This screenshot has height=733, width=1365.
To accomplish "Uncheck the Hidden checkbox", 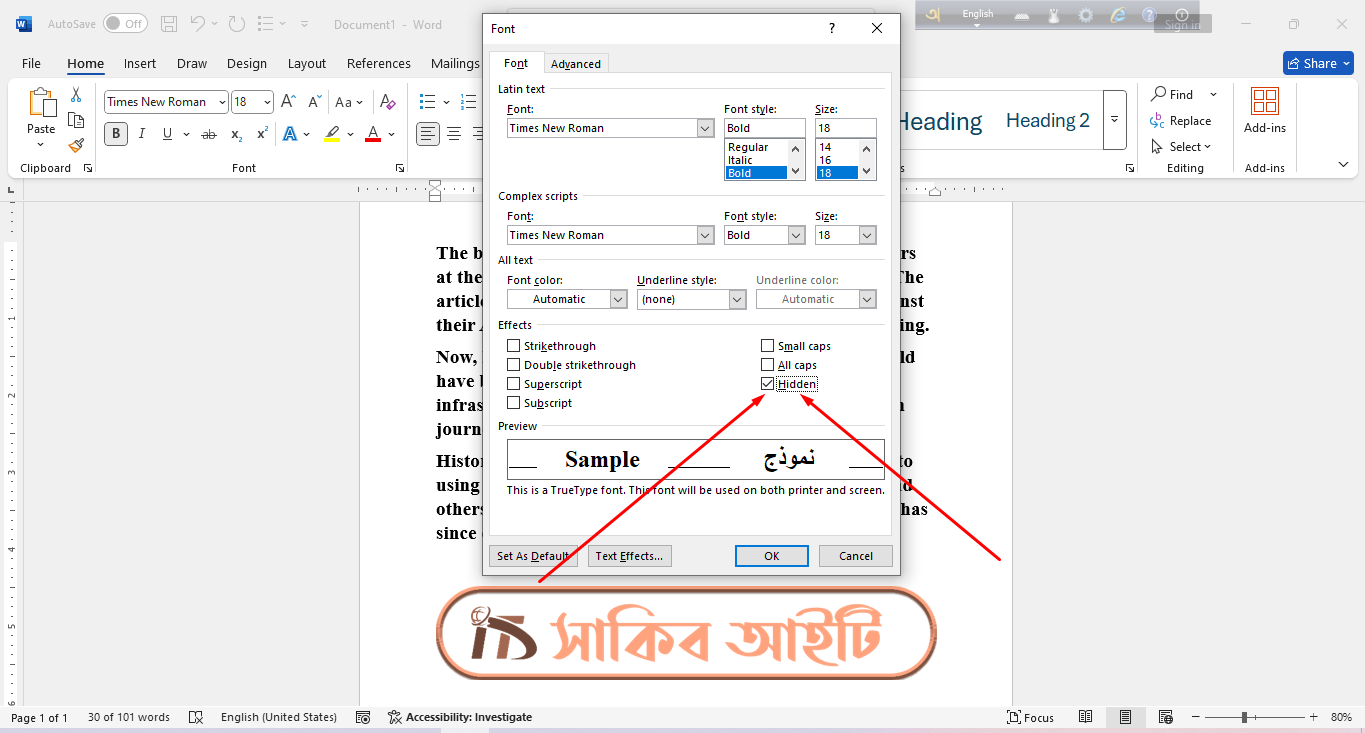I will pos(768,384).
